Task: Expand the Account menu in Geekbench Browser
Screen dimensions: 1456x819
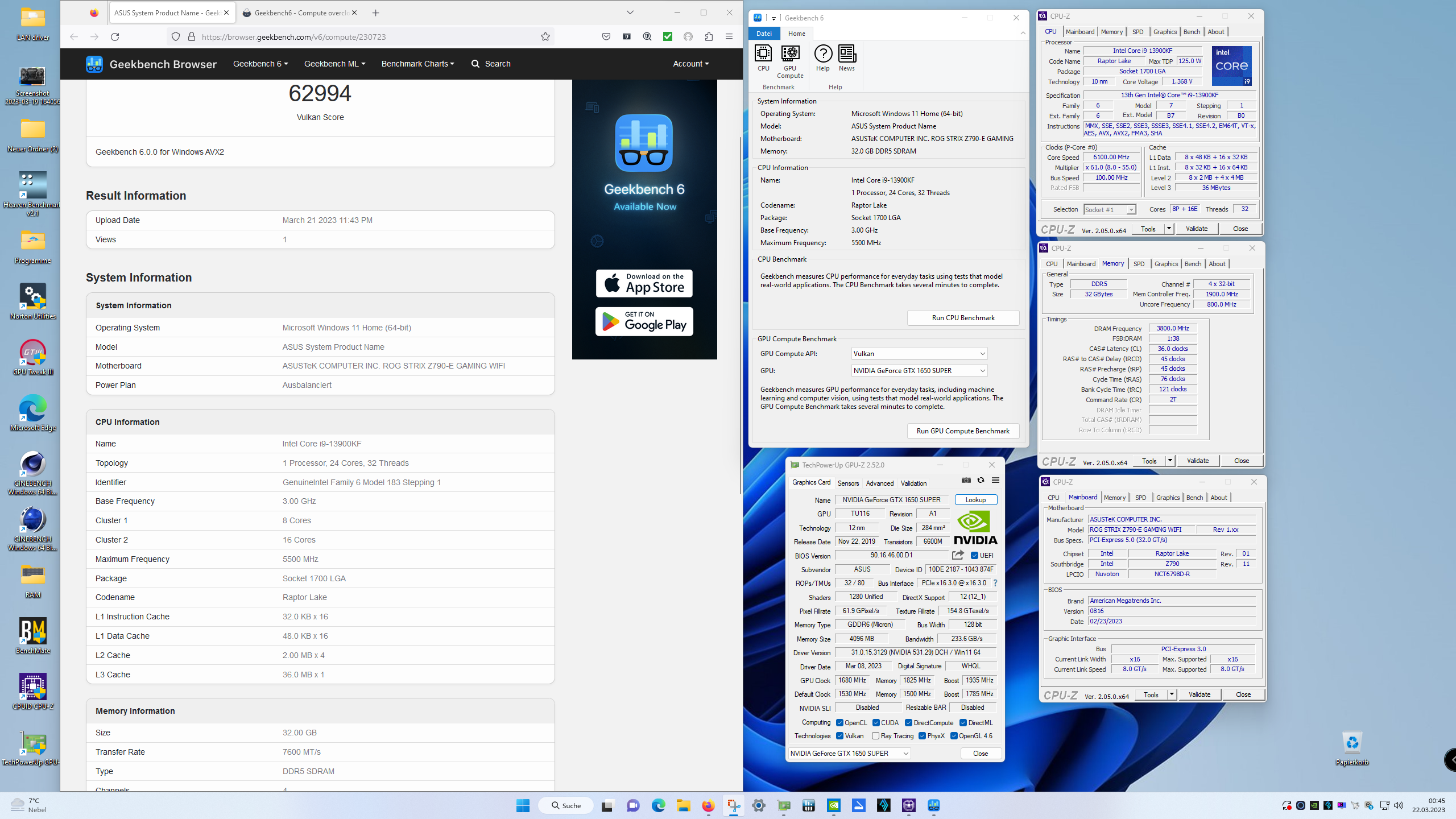Action: click(690, 64)
